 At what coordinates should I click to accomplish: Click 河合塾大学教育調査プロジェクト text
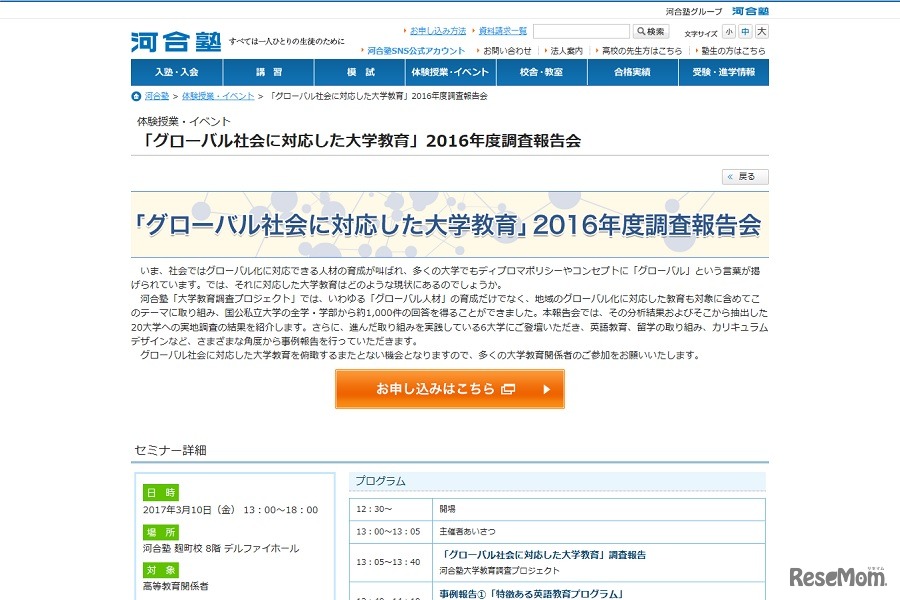point(499,571)
